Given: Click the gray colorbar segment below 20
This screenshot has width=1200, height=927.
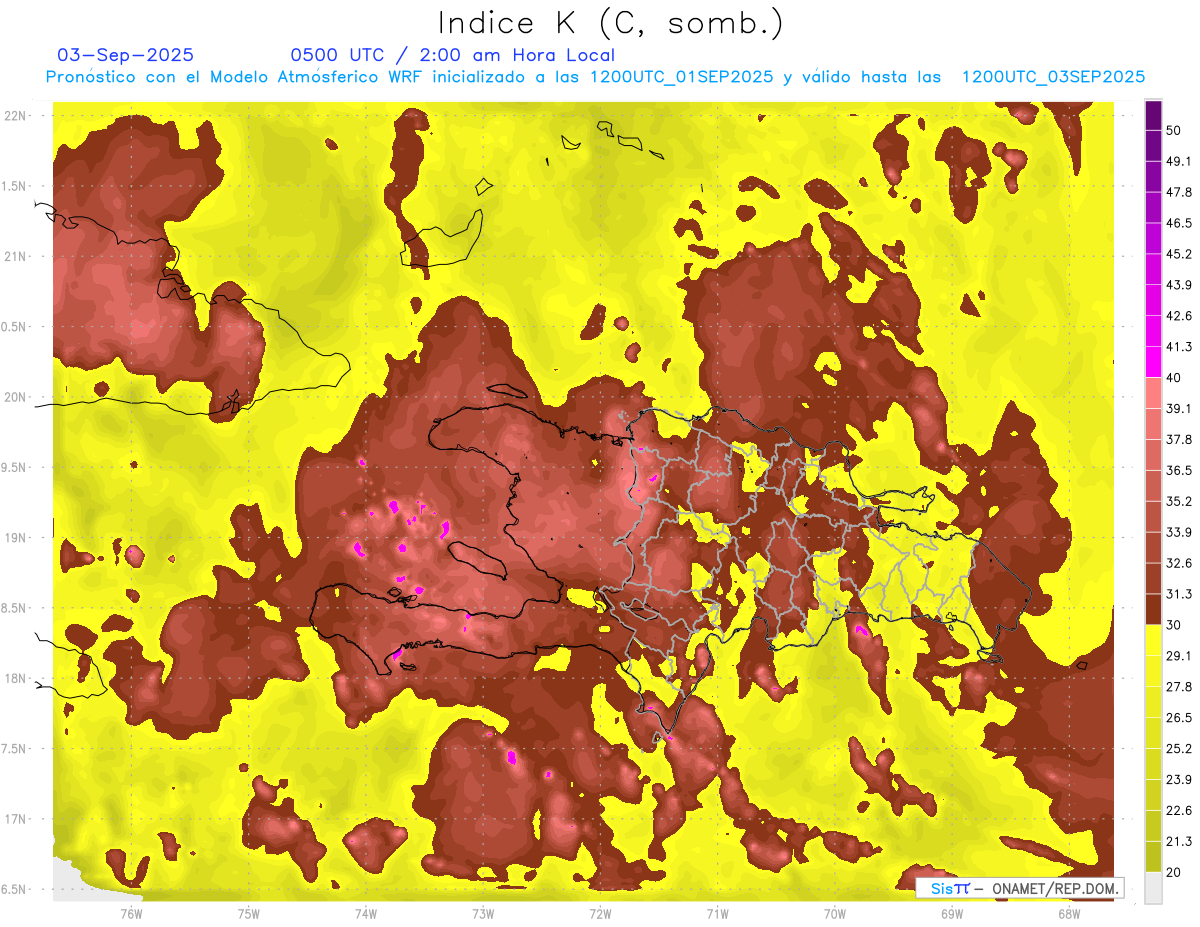Looking at the screenshot, I should (1153, 888).
